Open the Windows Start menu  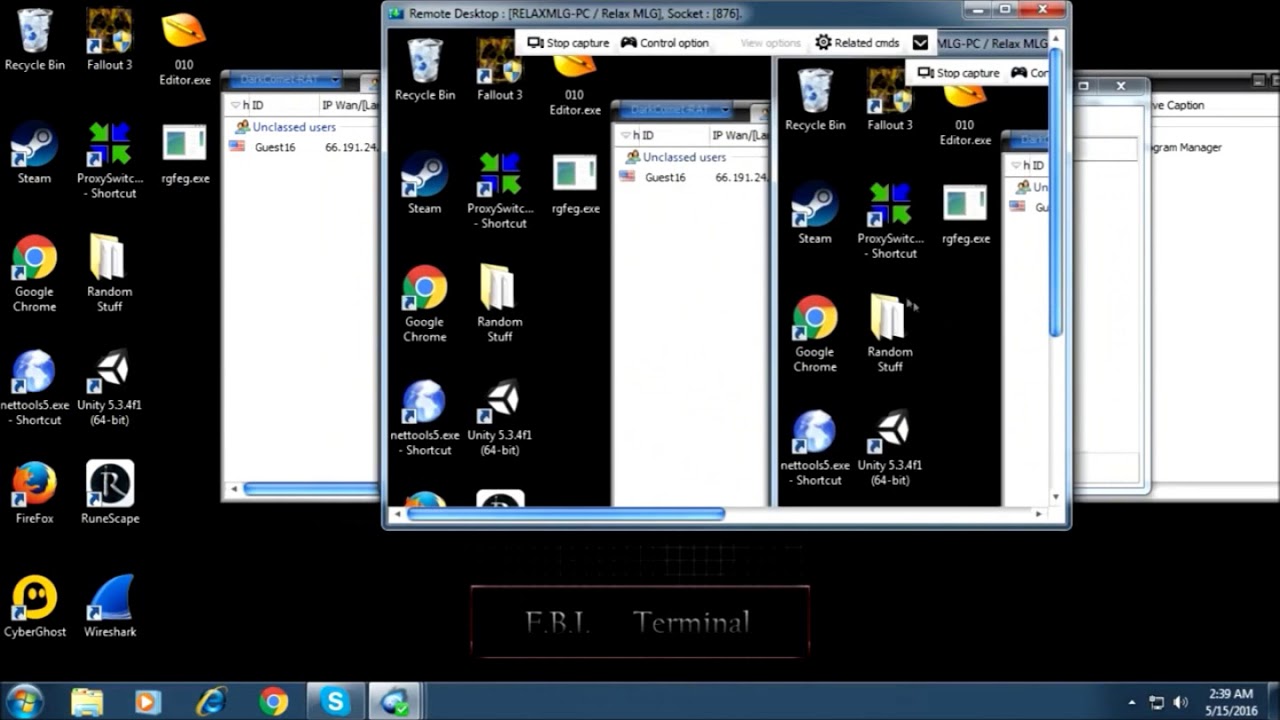[24, 702]
